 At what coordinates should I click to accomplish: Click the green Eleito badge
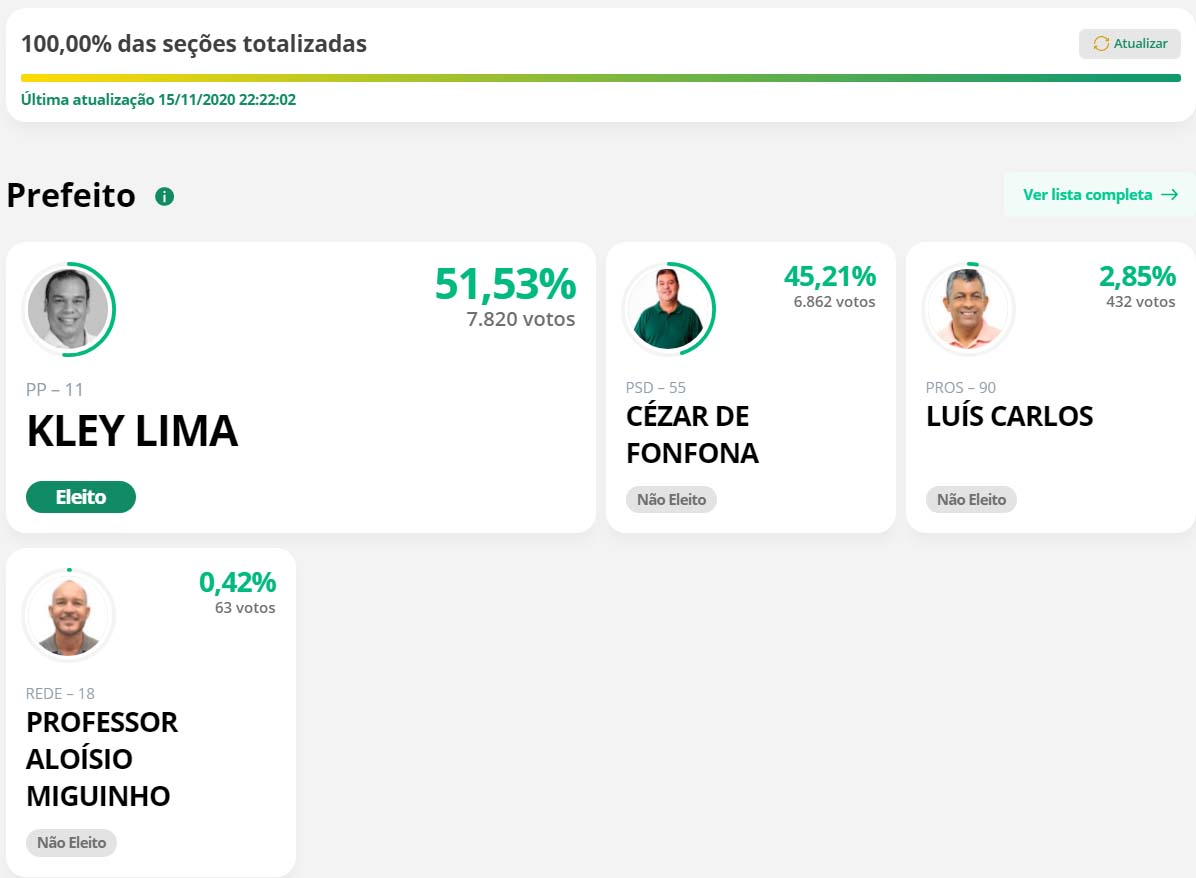81,497
